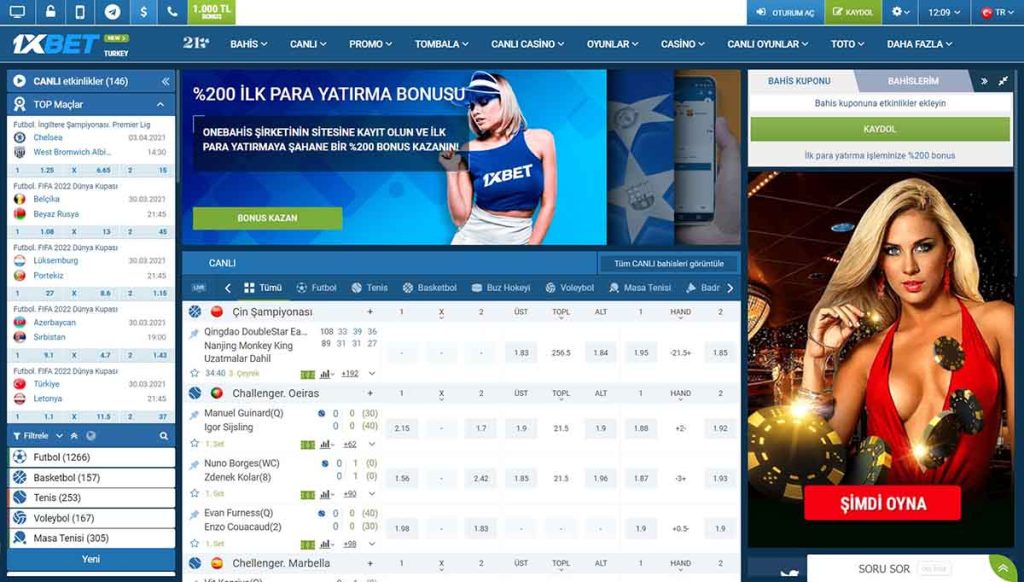The height and width of the screenshot is (582, 1024).
Task: Expand the CANLI OYUNLAR dropdown
Action: [767, 44]
